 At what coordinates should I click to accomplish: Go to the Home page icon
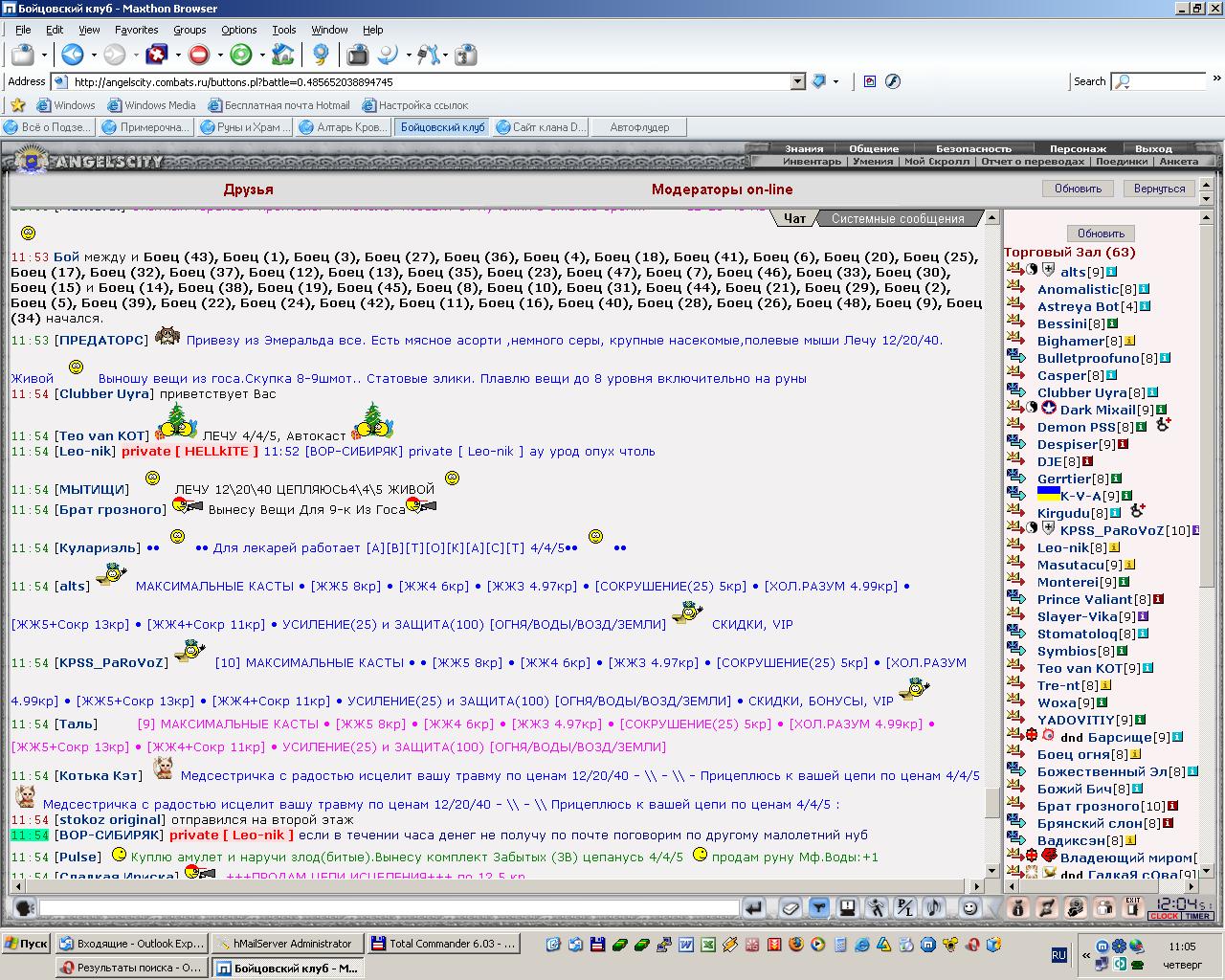point(282,55)
